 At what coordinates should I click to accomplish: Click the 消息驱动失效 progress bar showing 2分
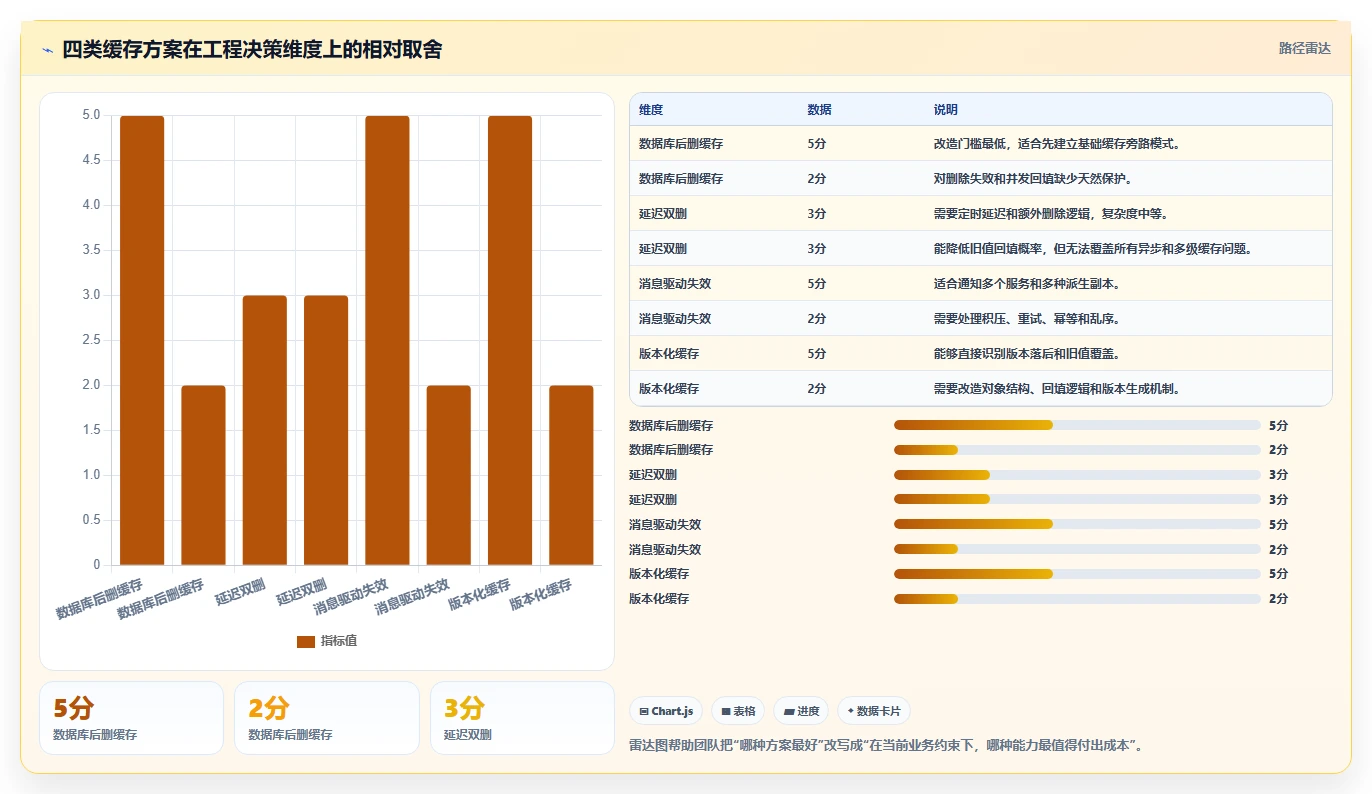[1077, 549]
